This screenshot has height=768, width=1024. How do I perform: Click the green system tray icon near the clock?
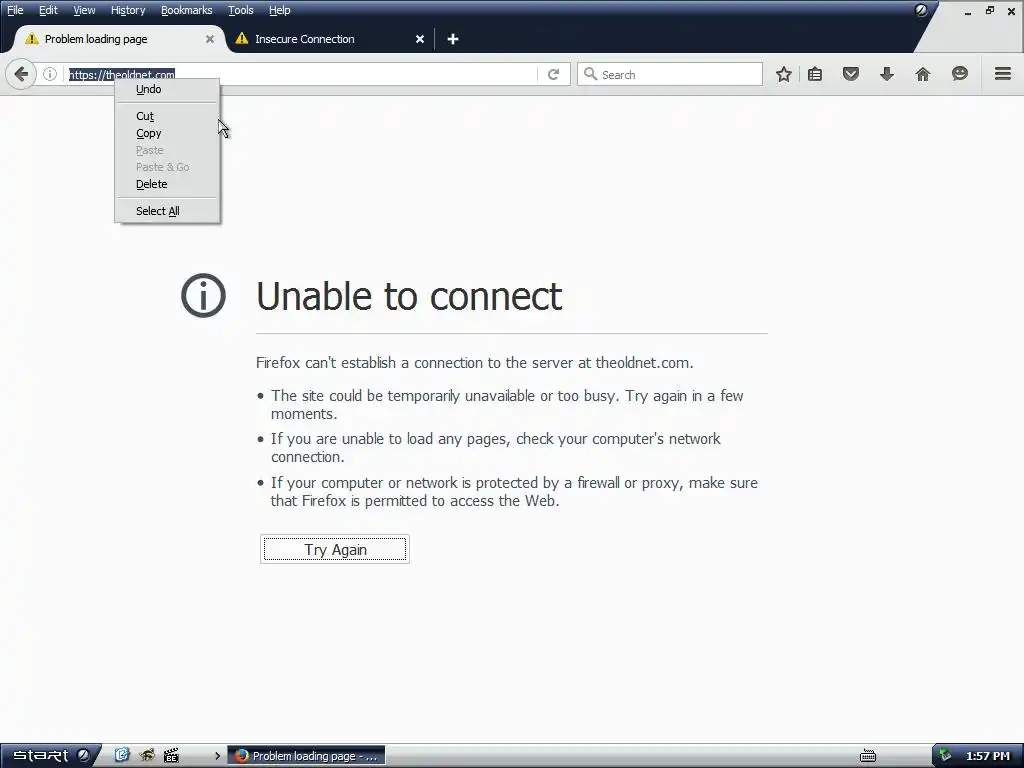944,756
